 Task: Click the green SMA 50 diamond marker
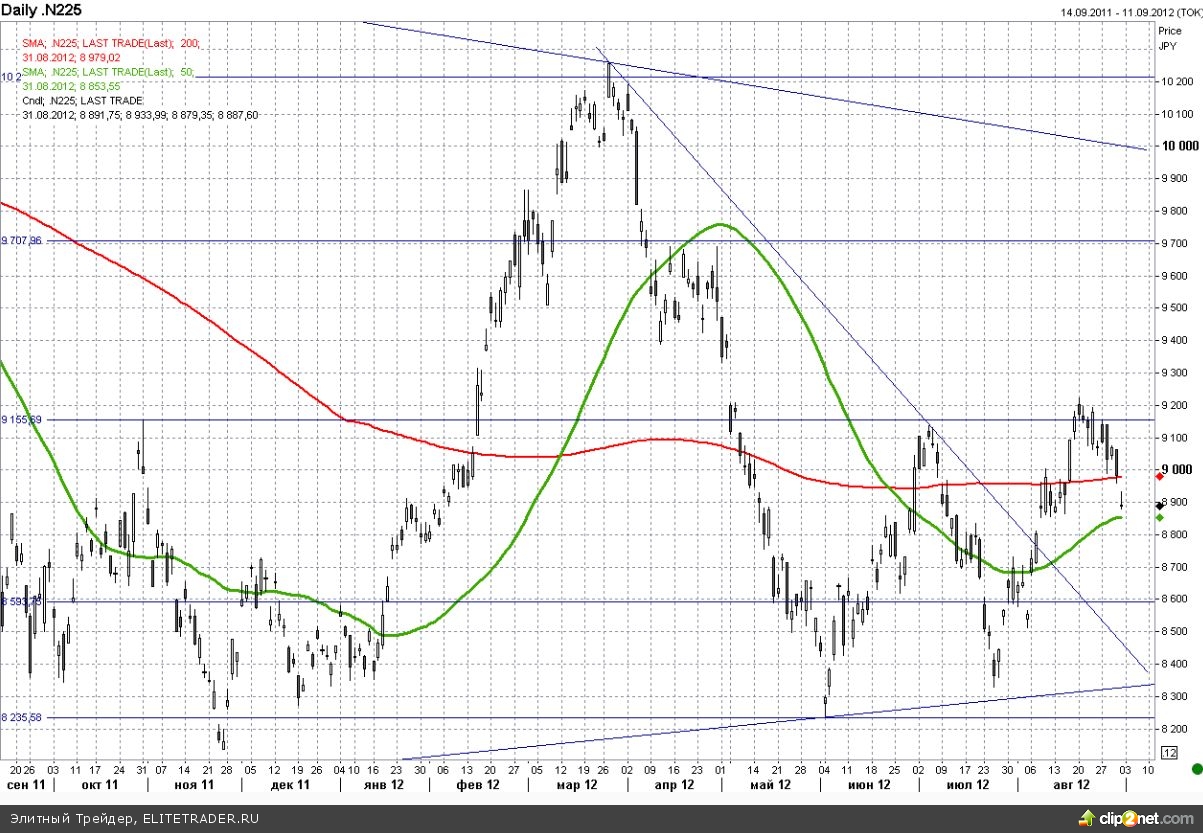1159,518
